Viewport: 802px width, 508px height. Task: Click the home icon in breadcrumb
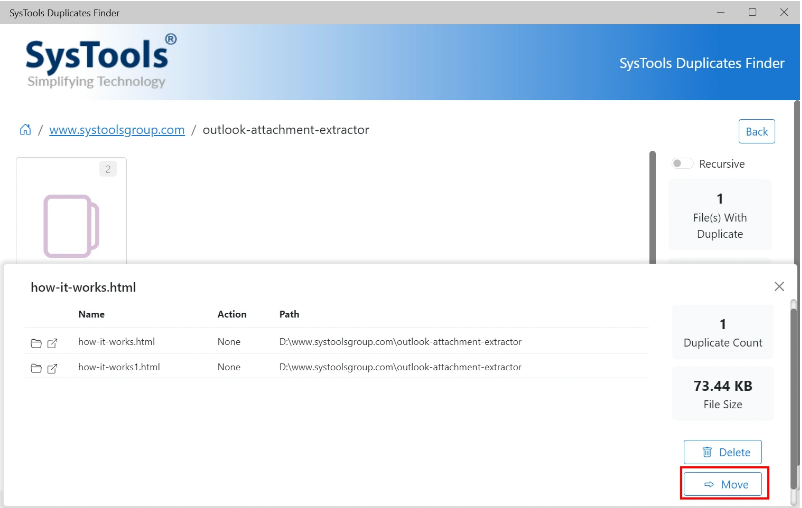25,130
